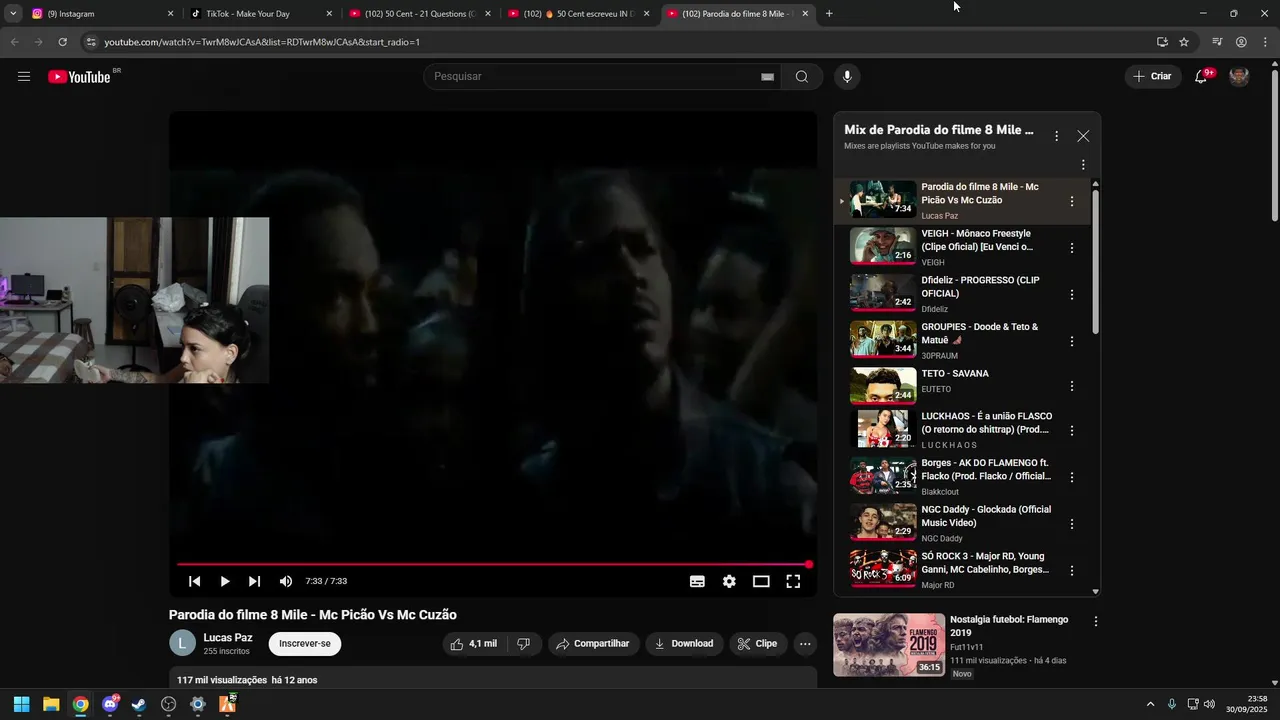Open options for NGC Daddy Glockada

[1072, 524]
